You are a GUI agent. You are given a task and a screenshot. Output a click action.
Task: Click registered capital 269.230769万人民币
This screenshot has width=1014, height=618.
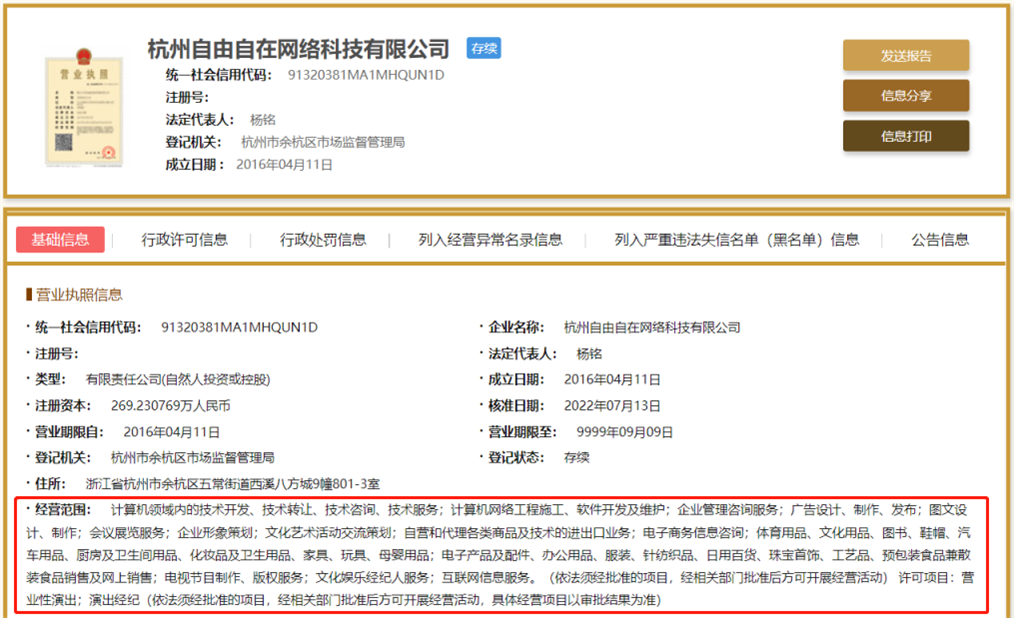click(171, 406)
